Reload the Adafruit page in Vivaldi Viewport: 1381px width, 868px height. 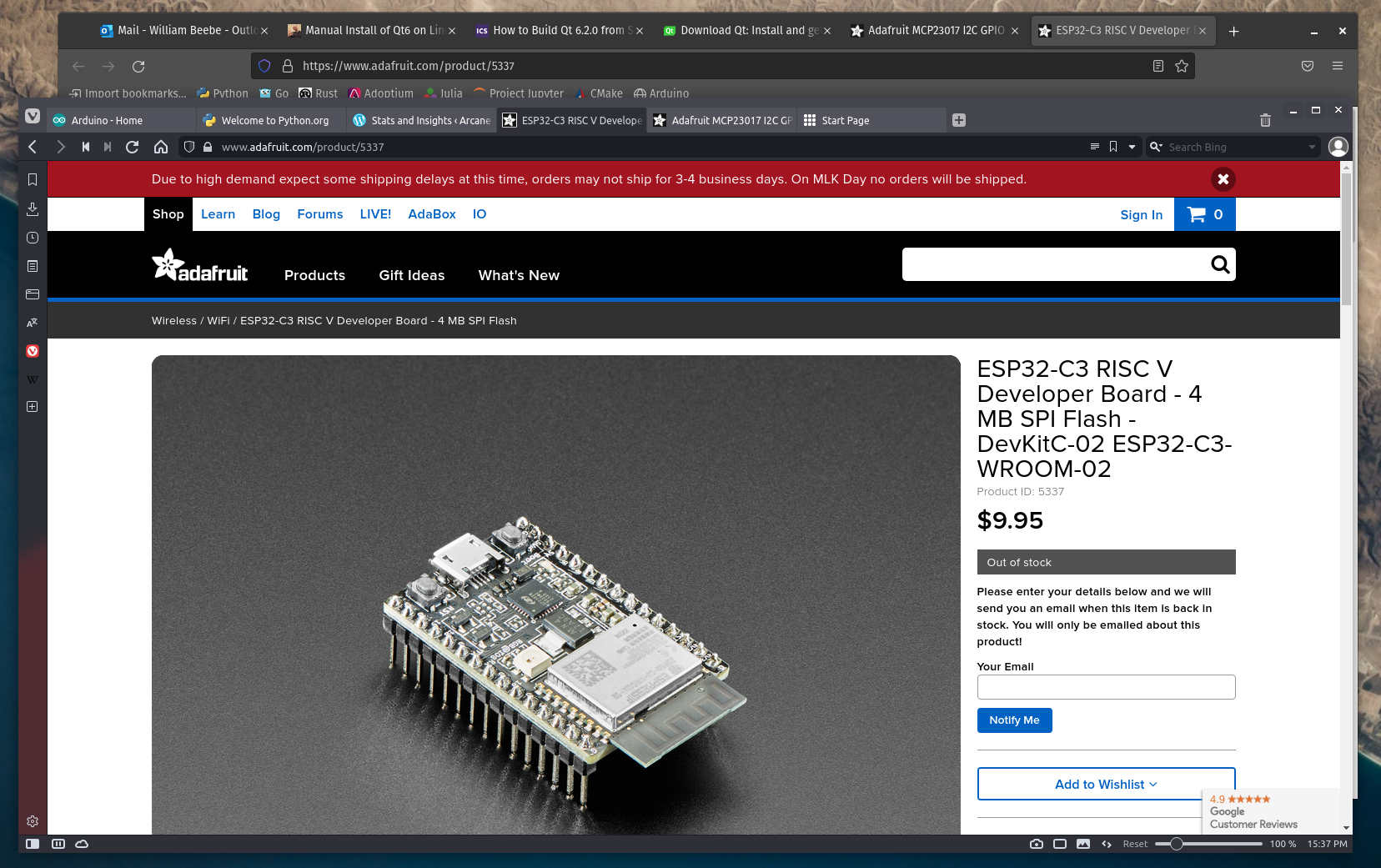(x=132, y=147)
